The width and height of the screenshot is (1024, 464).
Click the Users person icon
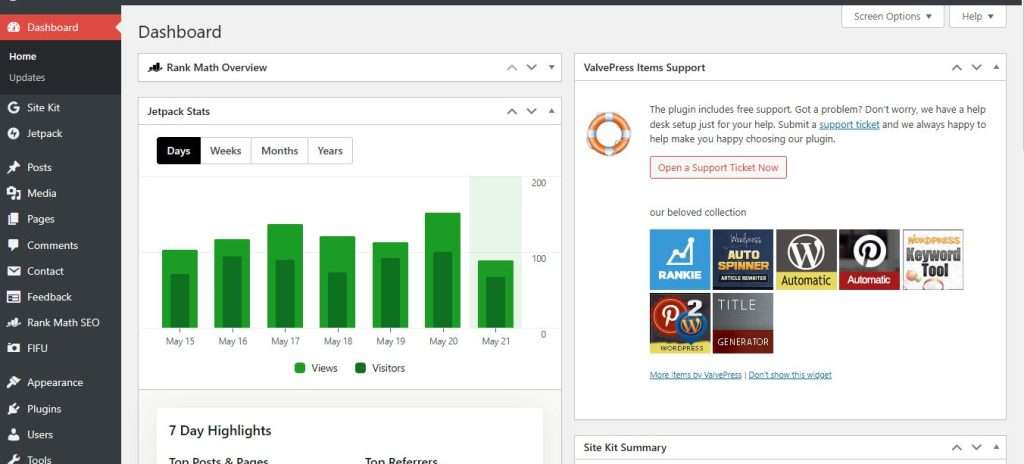coord(14,435)
